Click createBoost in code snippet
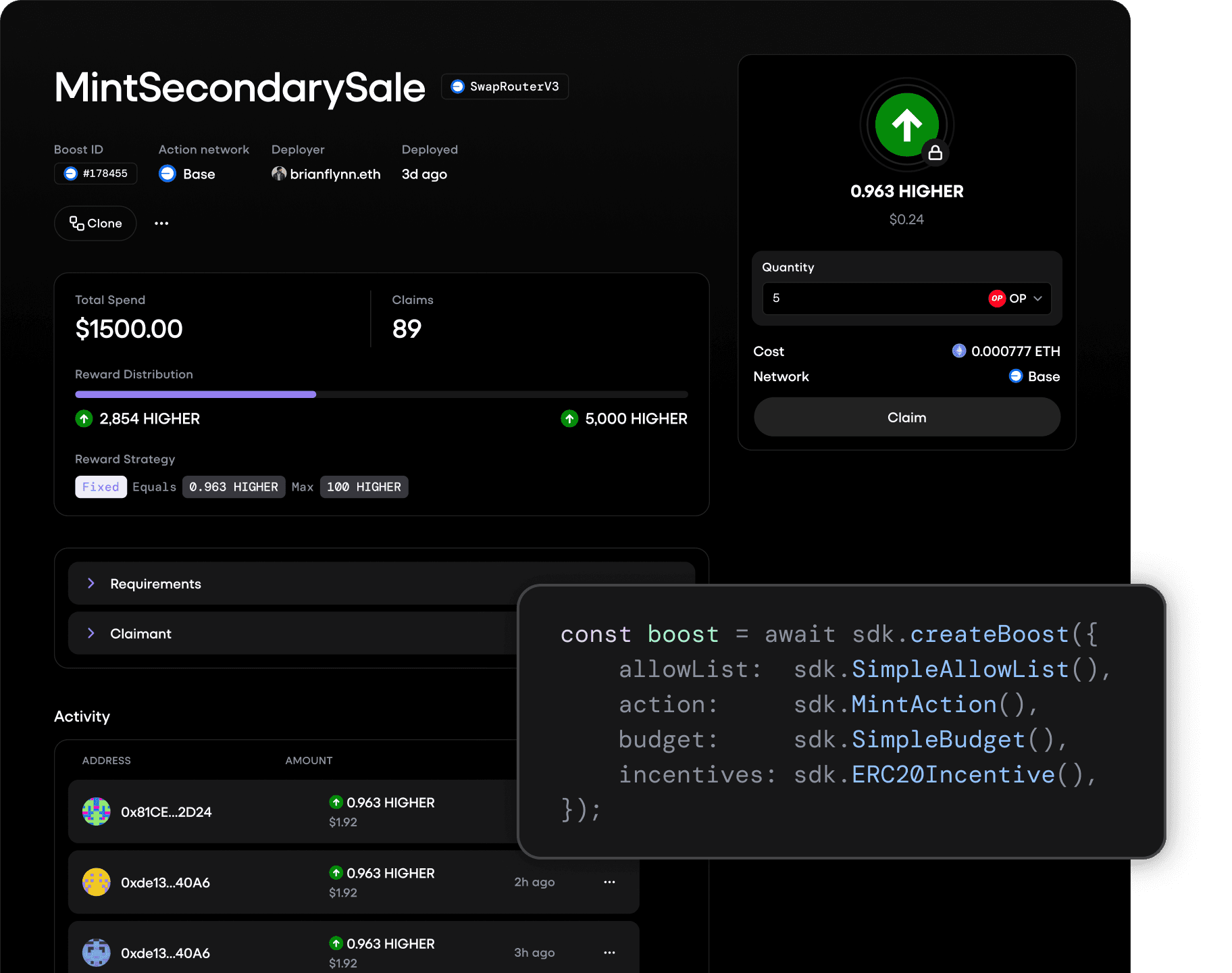This screenshot has height=973, width=1232. pyautogui.click(x=990, y=634)
